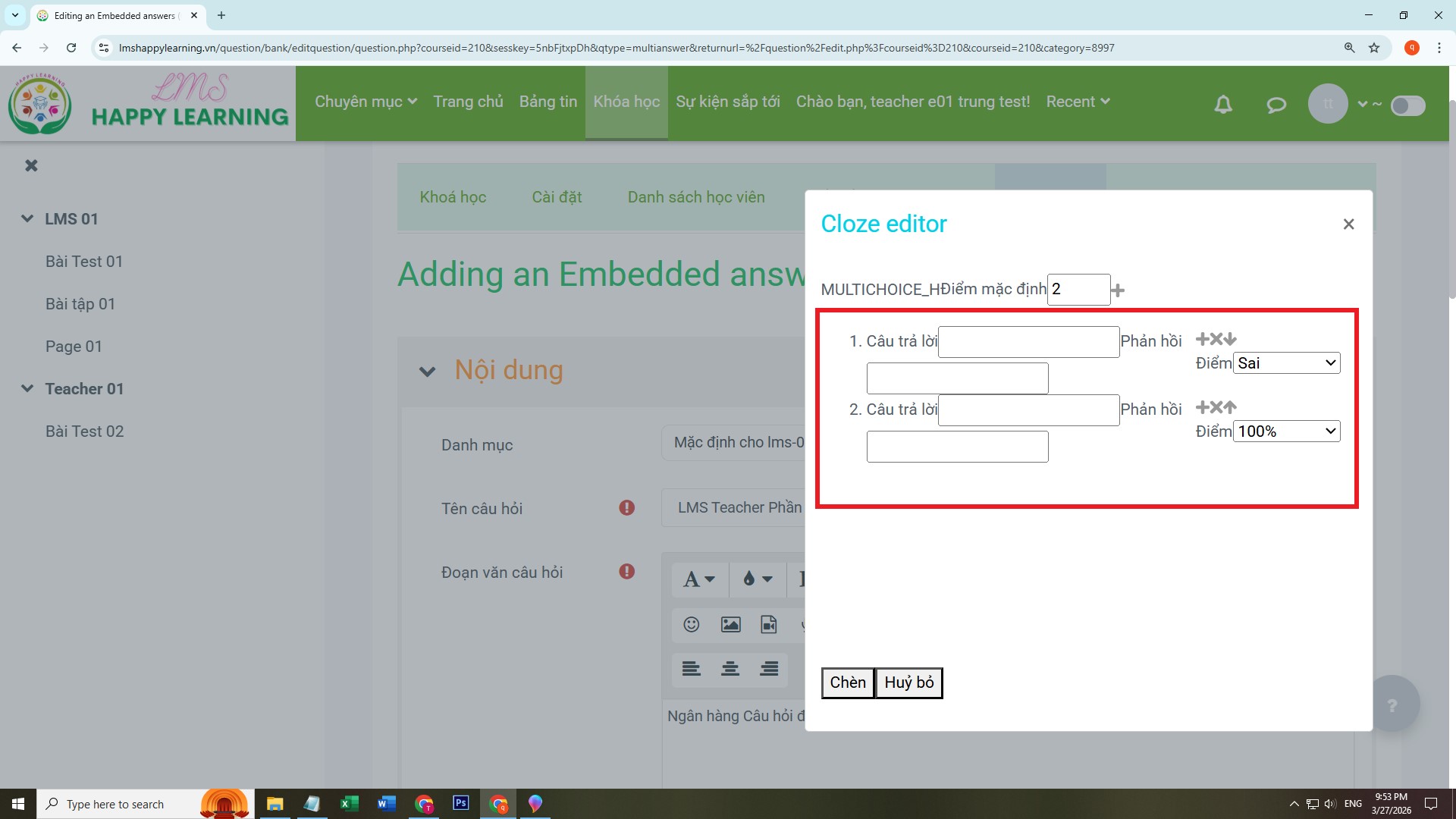Screen dimensions: 1456x819
Task: Open the messages chat bubble icon
Action: (x=1276, y=105)
